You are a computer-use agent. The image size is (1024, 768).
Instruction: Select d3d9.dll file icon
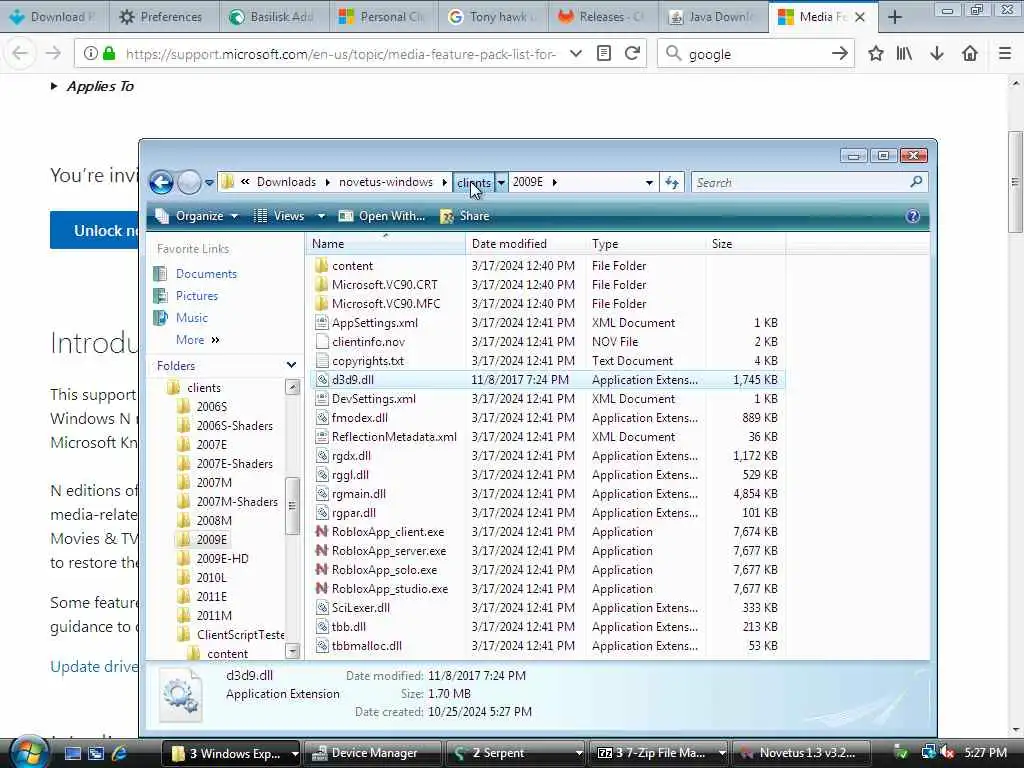pos(321,379)
